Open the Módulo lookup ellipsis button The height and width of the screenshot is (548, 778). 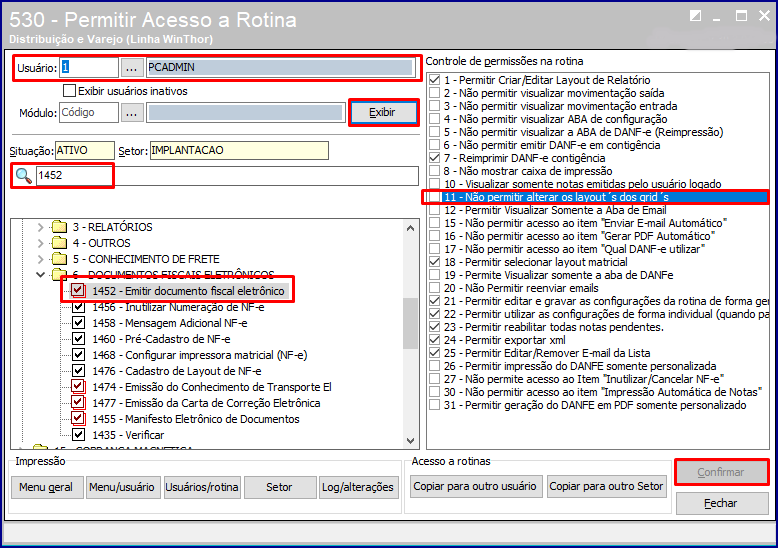tap(131, 113)
